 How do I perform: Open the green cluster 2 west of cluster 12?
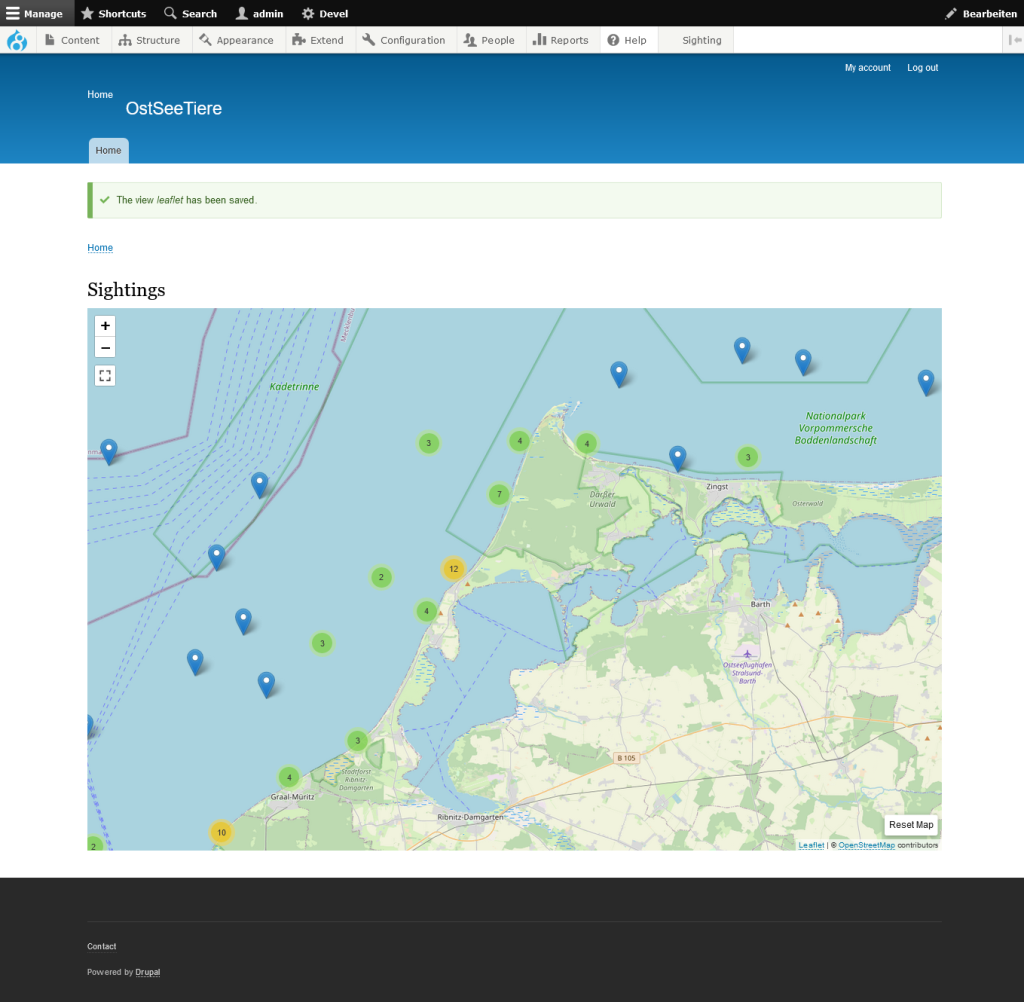pyautogui.click(x=381, y=577)
